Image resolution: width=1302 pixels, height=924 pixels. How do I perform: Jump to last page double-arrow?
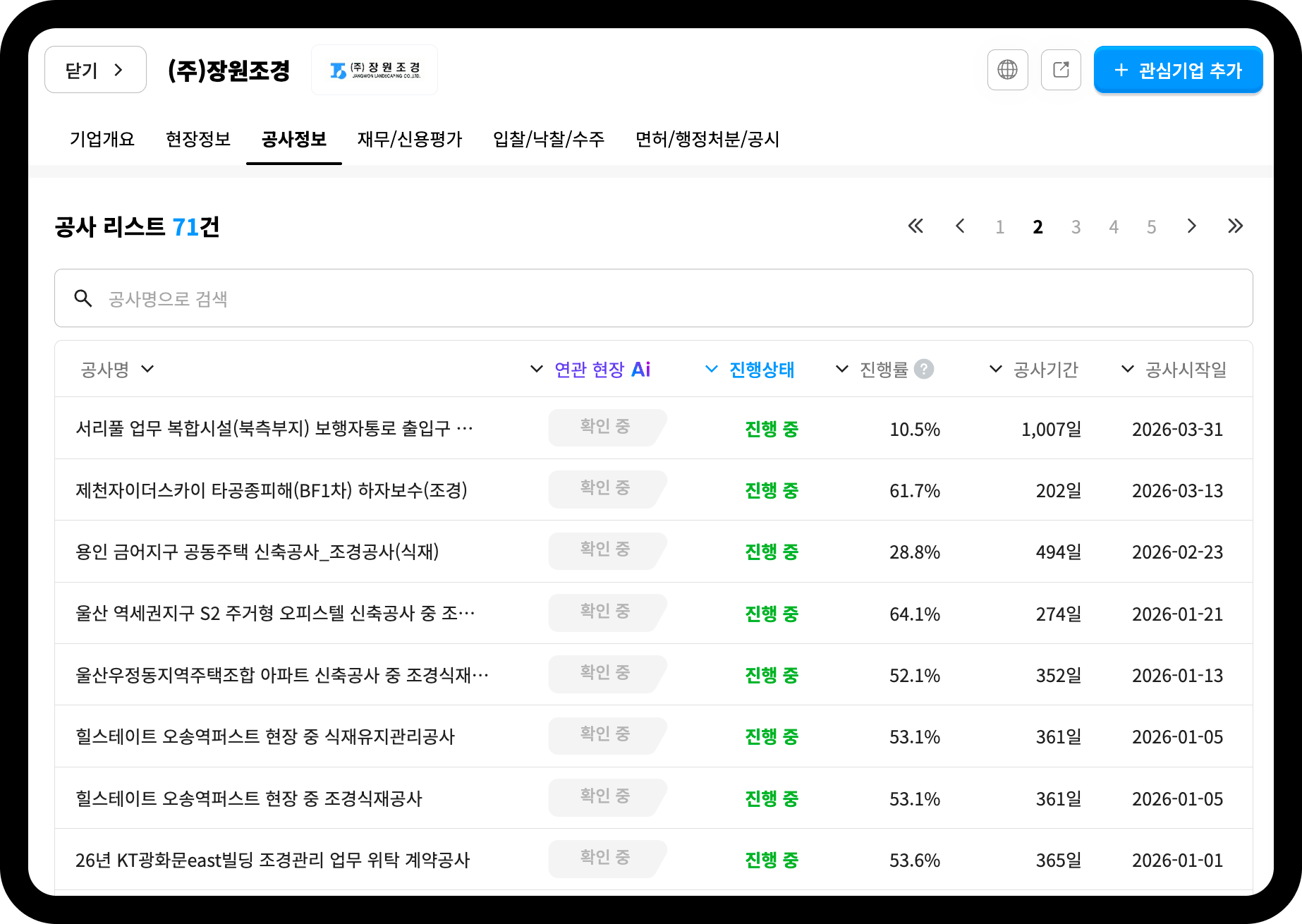pyautogui.click(x=1235, y=226)
